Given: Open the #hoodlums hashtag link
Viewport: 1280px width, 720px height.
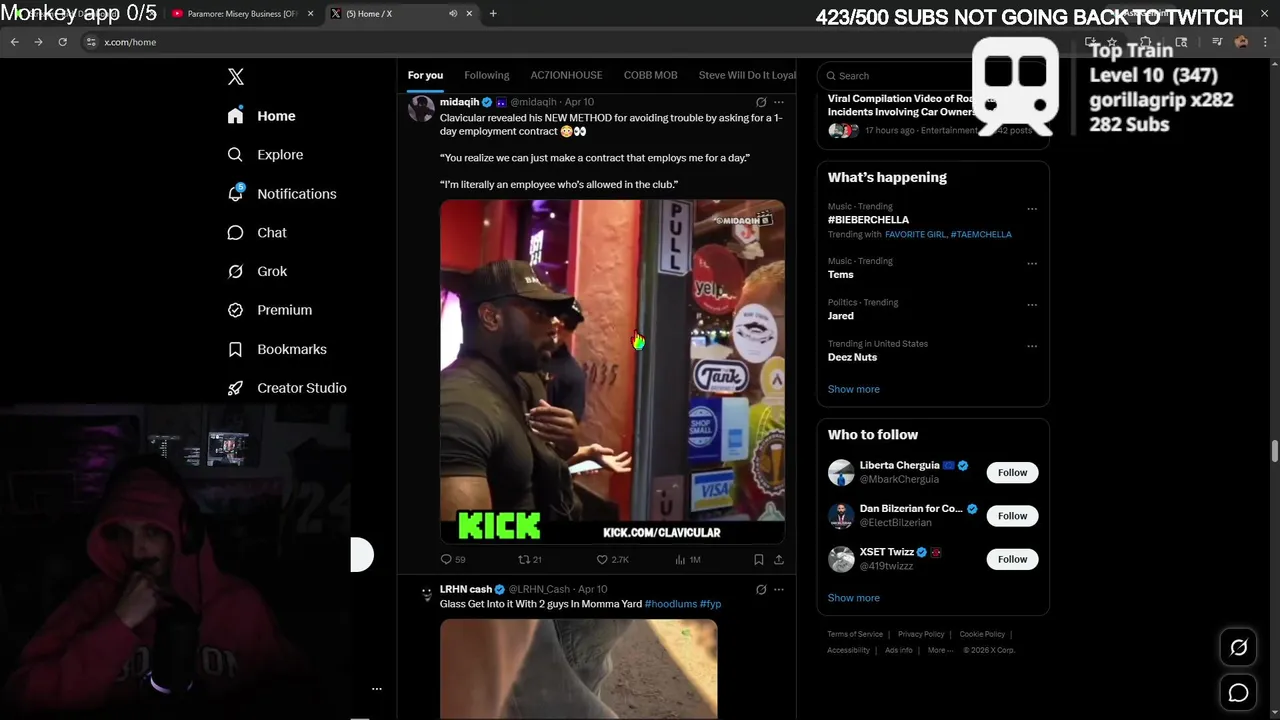Looking at the screenshot, I should pos(671,604).
